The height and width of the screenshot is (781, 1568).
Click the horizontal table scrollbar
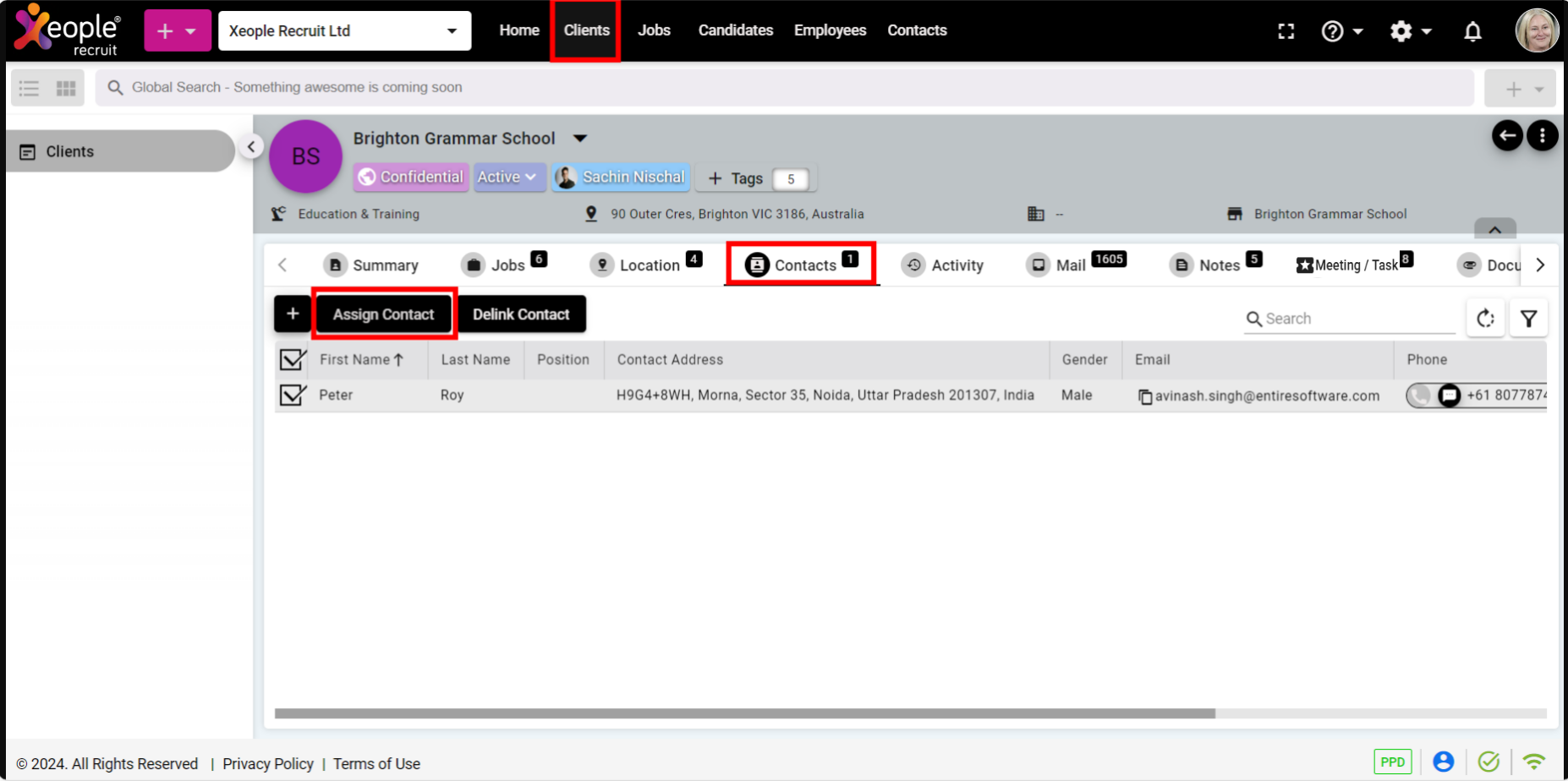[x=745, y=713]
